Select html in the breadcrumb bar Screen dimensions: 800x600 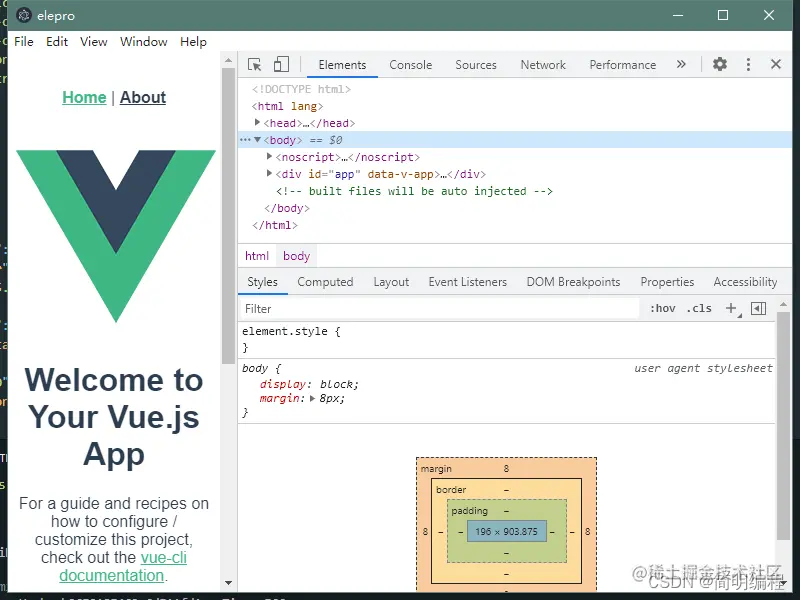pos(257,256)
